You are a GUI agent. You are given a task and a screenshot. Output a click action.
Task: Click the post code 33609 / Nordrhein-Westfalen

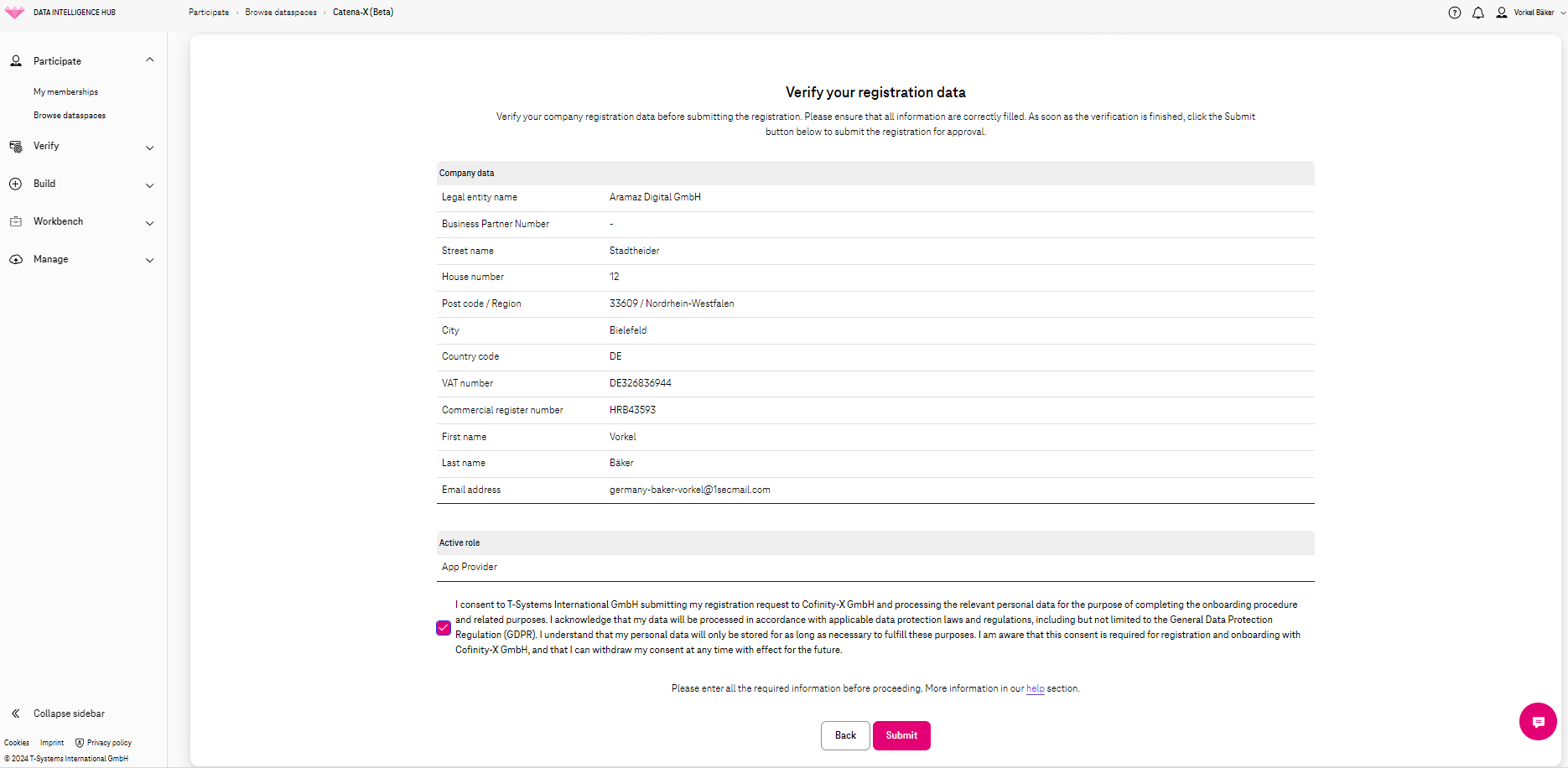672,304
